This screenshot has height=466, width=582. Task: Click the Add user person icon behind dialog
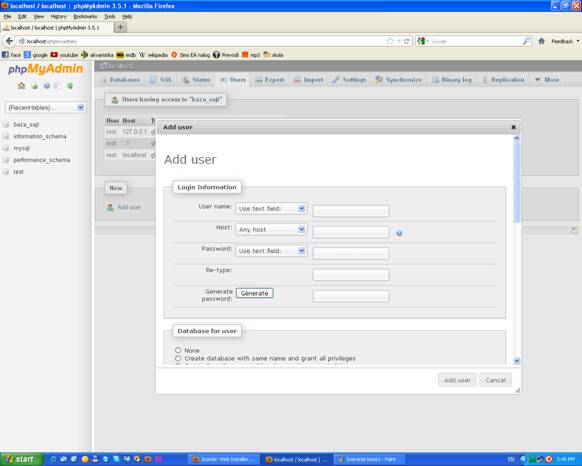click(x=110, y=207)
